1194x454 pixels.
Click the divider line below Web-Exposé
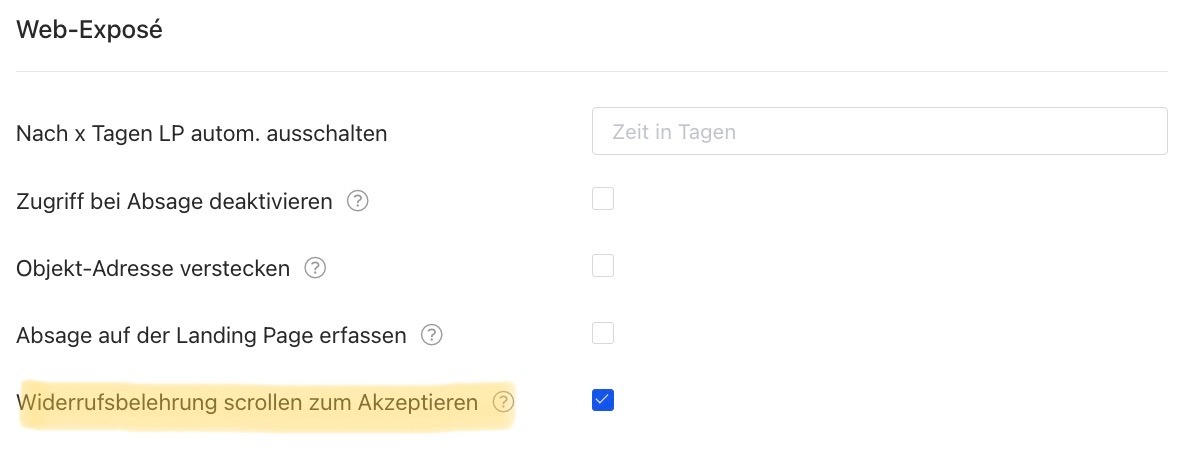[x=591, y=71]
